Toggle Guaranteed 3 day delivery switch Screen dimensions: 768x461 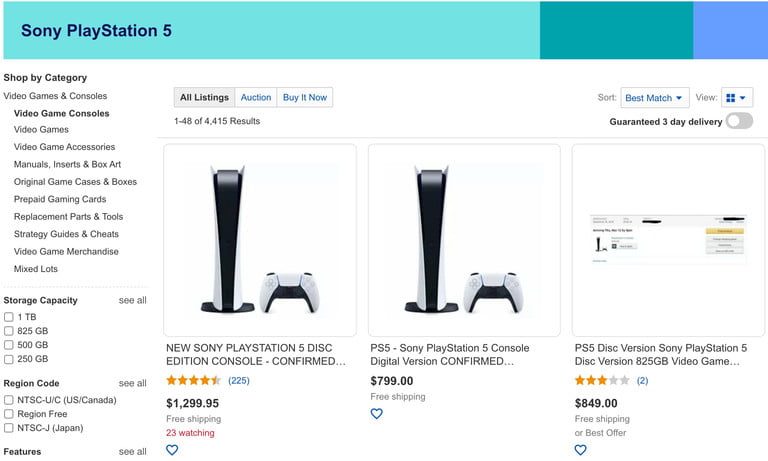point(739,121)
